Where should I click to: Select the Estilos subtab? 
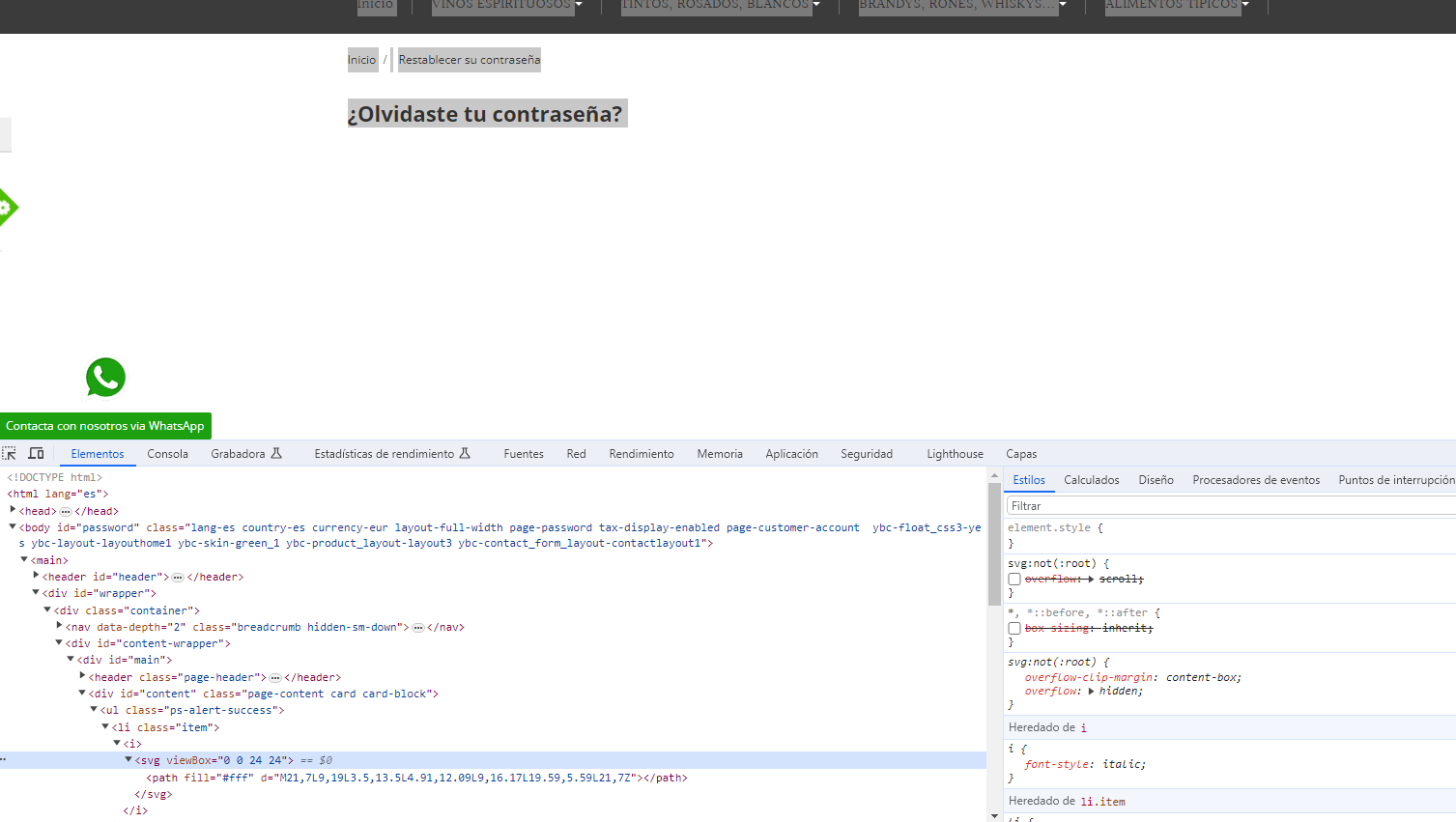coord(1029,479)
